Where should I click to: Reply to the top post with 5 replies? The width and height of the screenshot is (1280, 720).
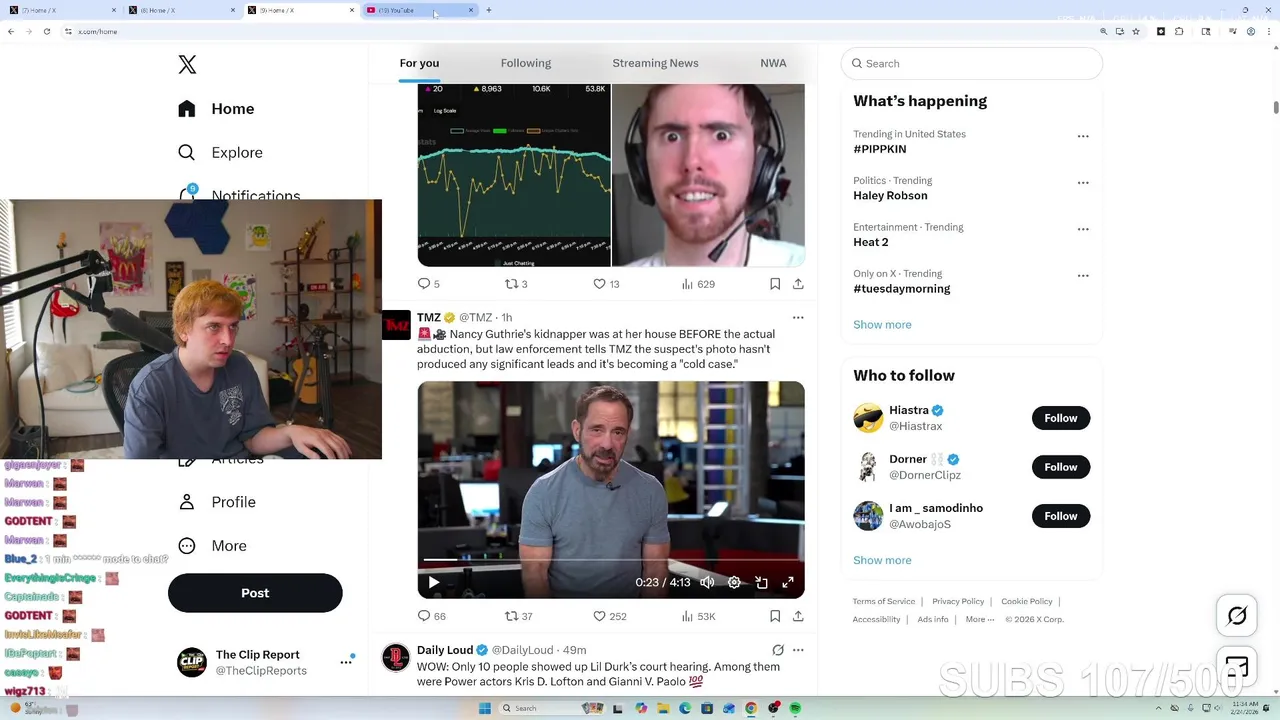(x=428, y=284)
